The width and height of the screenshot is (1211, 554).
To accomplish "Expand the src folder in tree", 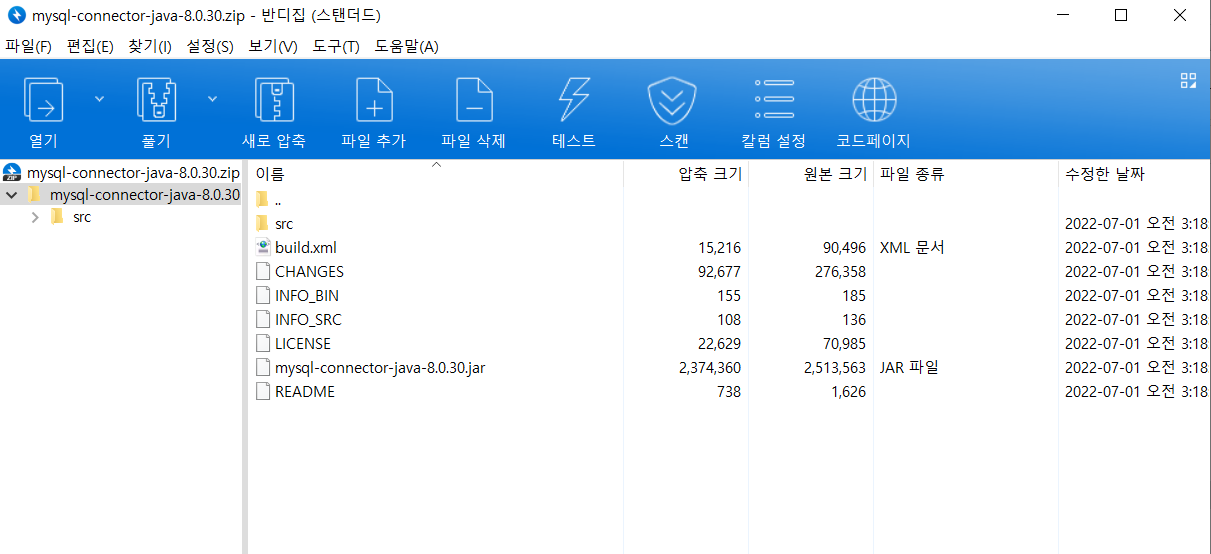I will pos(35,217).
